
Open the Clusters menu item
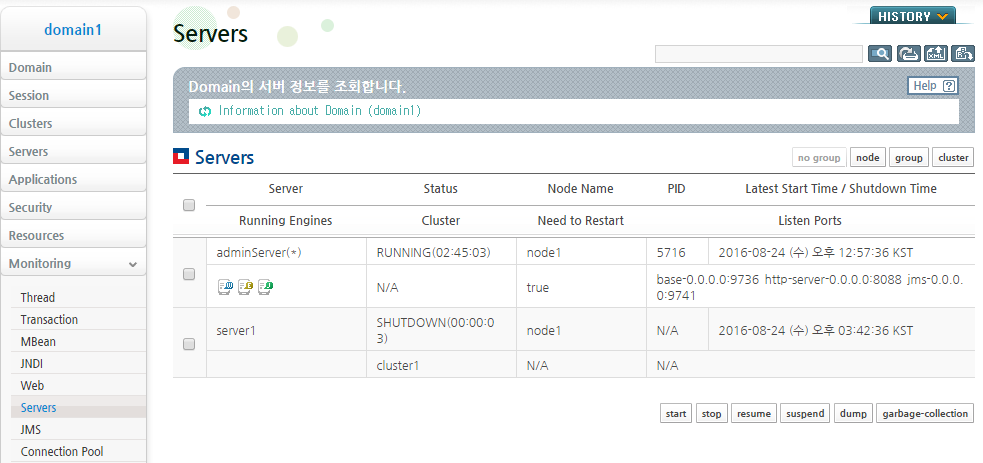pos(73,123)
